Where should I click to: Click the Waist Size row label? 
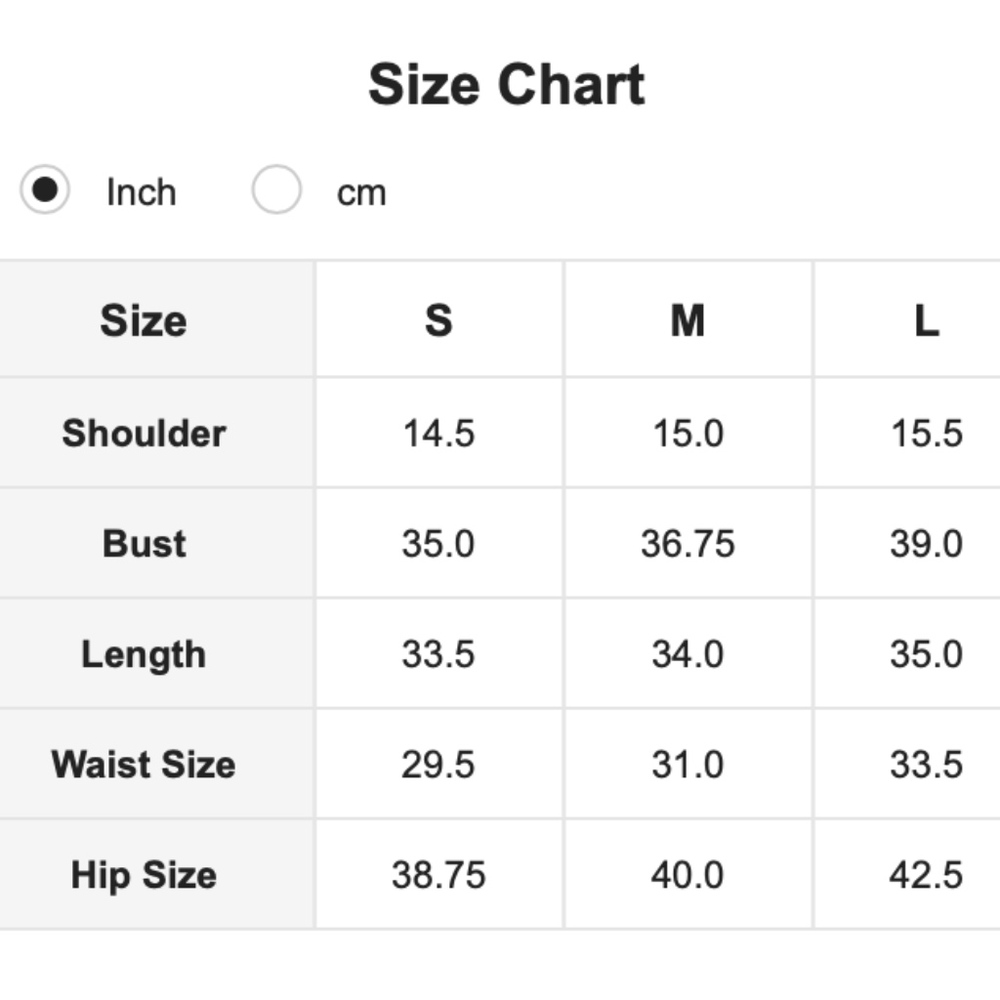coord(144,764)
